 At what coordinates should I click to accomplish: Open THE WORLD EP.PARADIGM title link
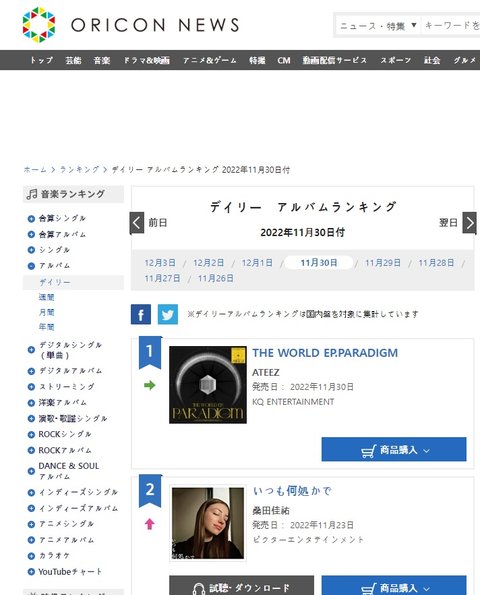[325, 353]
